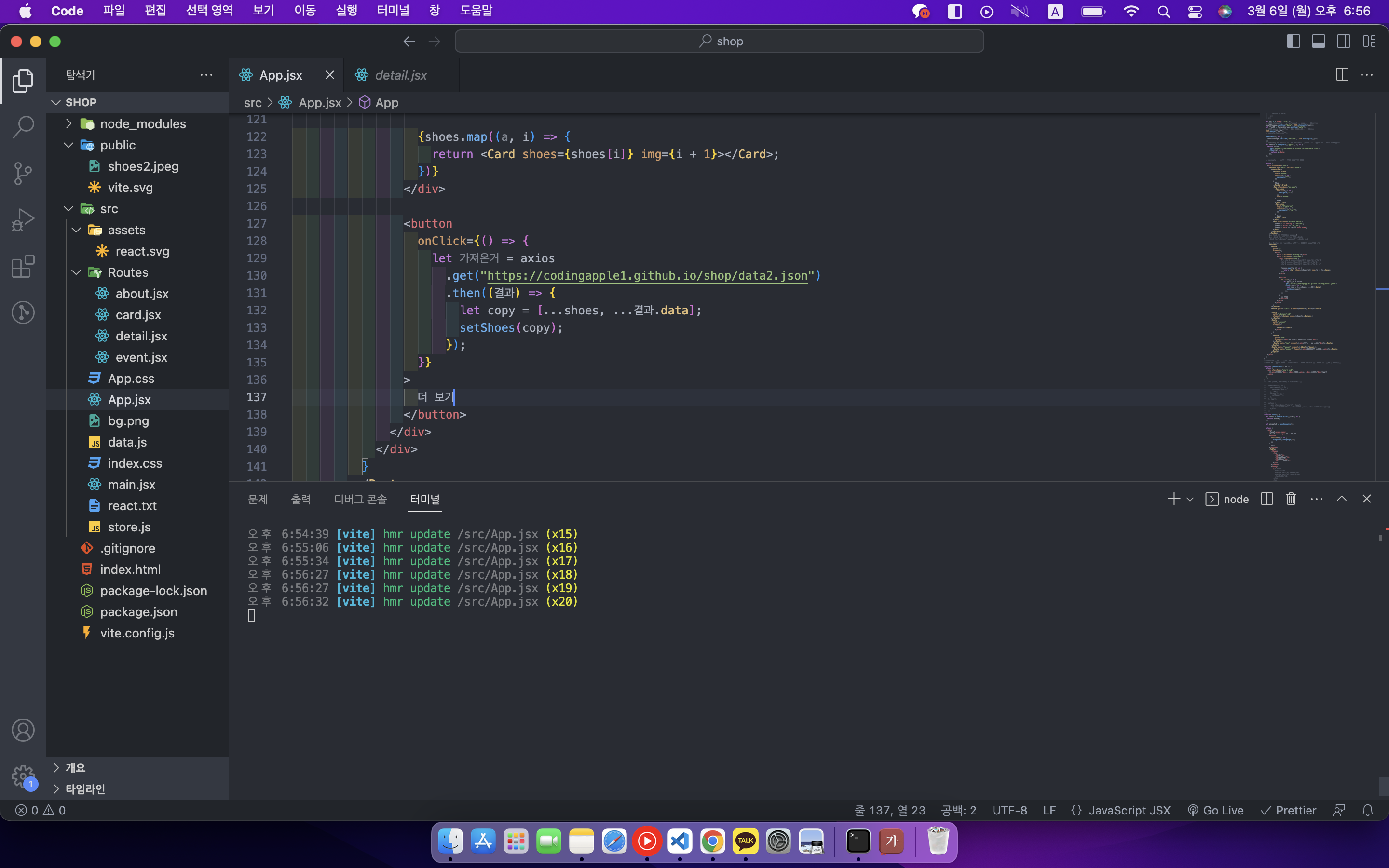Screen dimensions: 1389x868
Task: Open Explorer panel More Actions ellipsis
Action: pos(206,75)
